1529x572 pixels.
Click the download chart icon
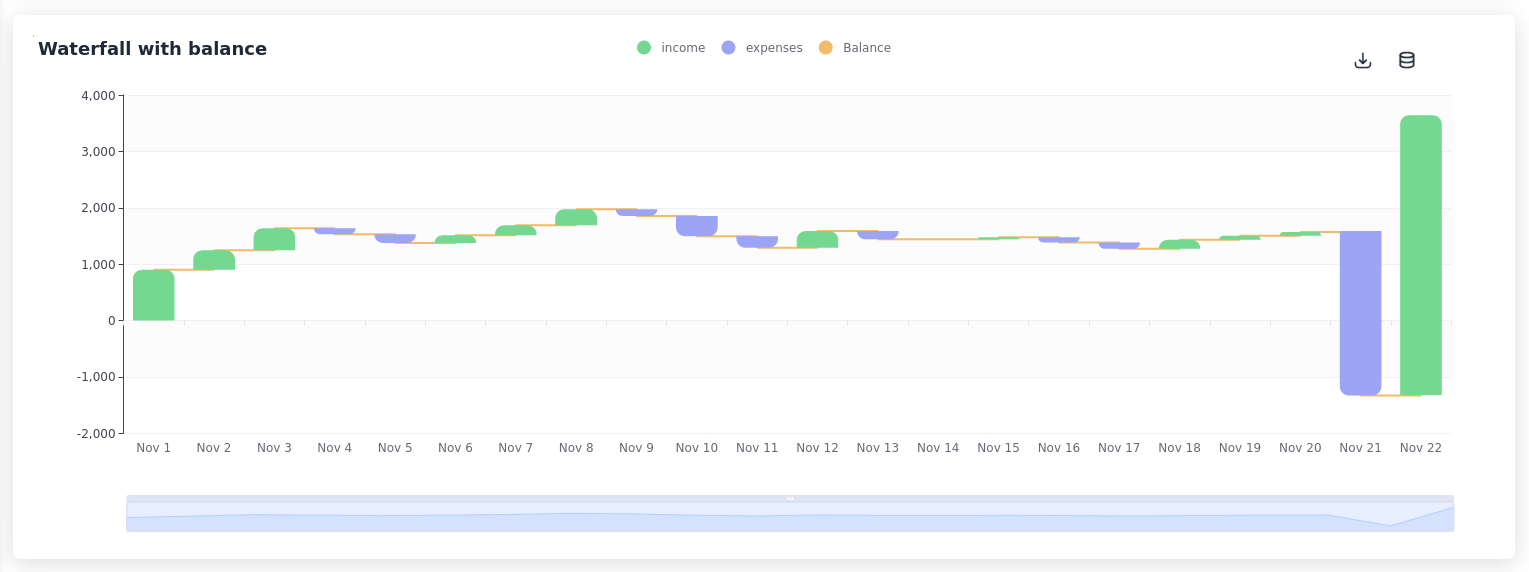[1362, 60]
